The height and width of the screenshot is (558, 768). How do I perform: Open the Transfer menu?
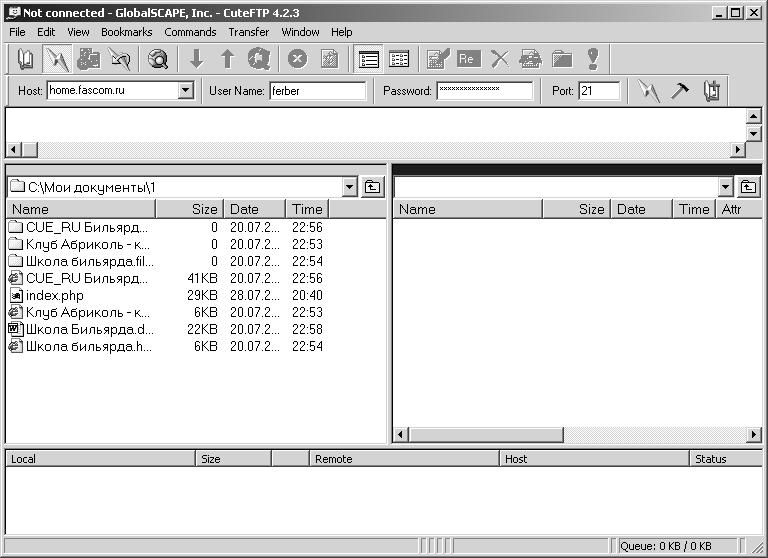click(248, 32)
